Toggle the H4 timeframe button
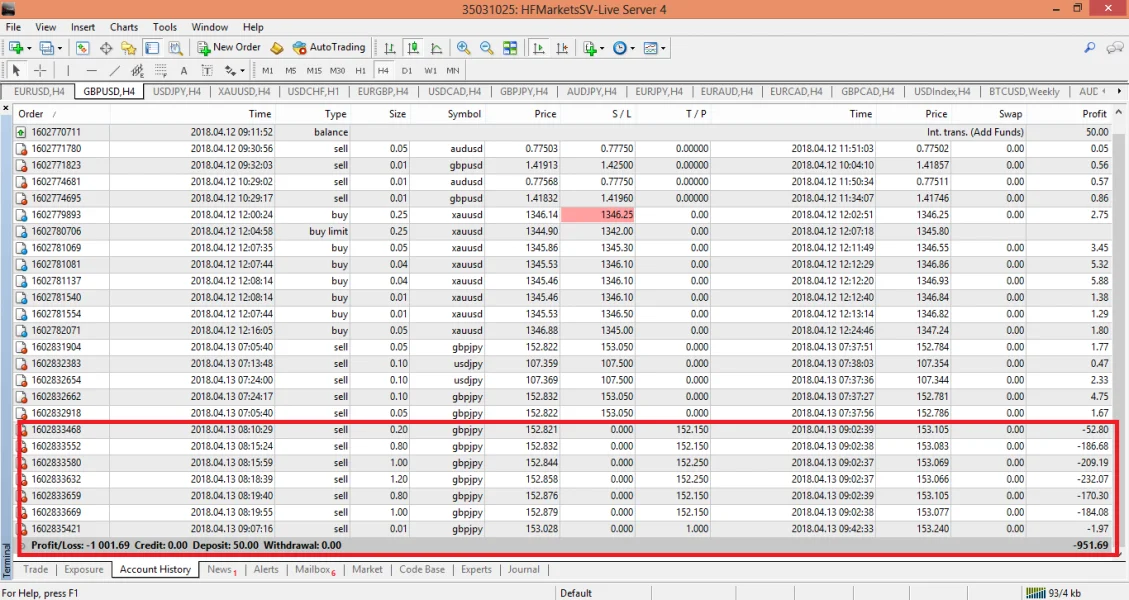Screen dimensions: 1129x600 383,70
